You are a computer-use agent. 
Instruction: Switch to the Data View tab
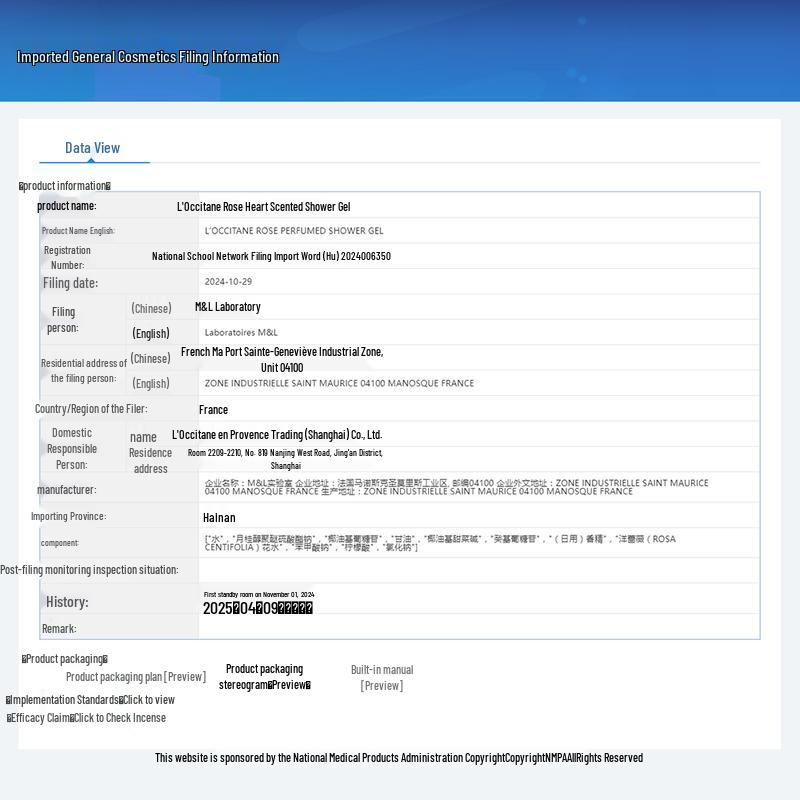93,148
